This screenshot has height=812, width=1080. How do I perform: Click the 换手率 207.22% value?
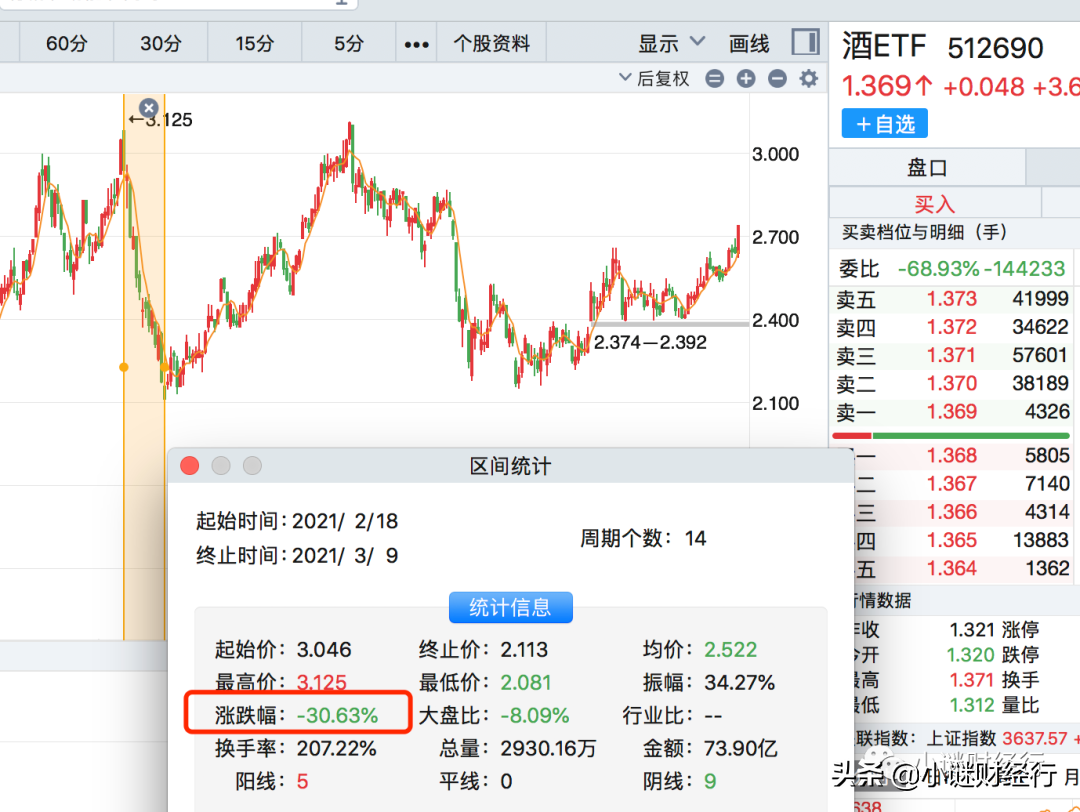pos(337,749)
